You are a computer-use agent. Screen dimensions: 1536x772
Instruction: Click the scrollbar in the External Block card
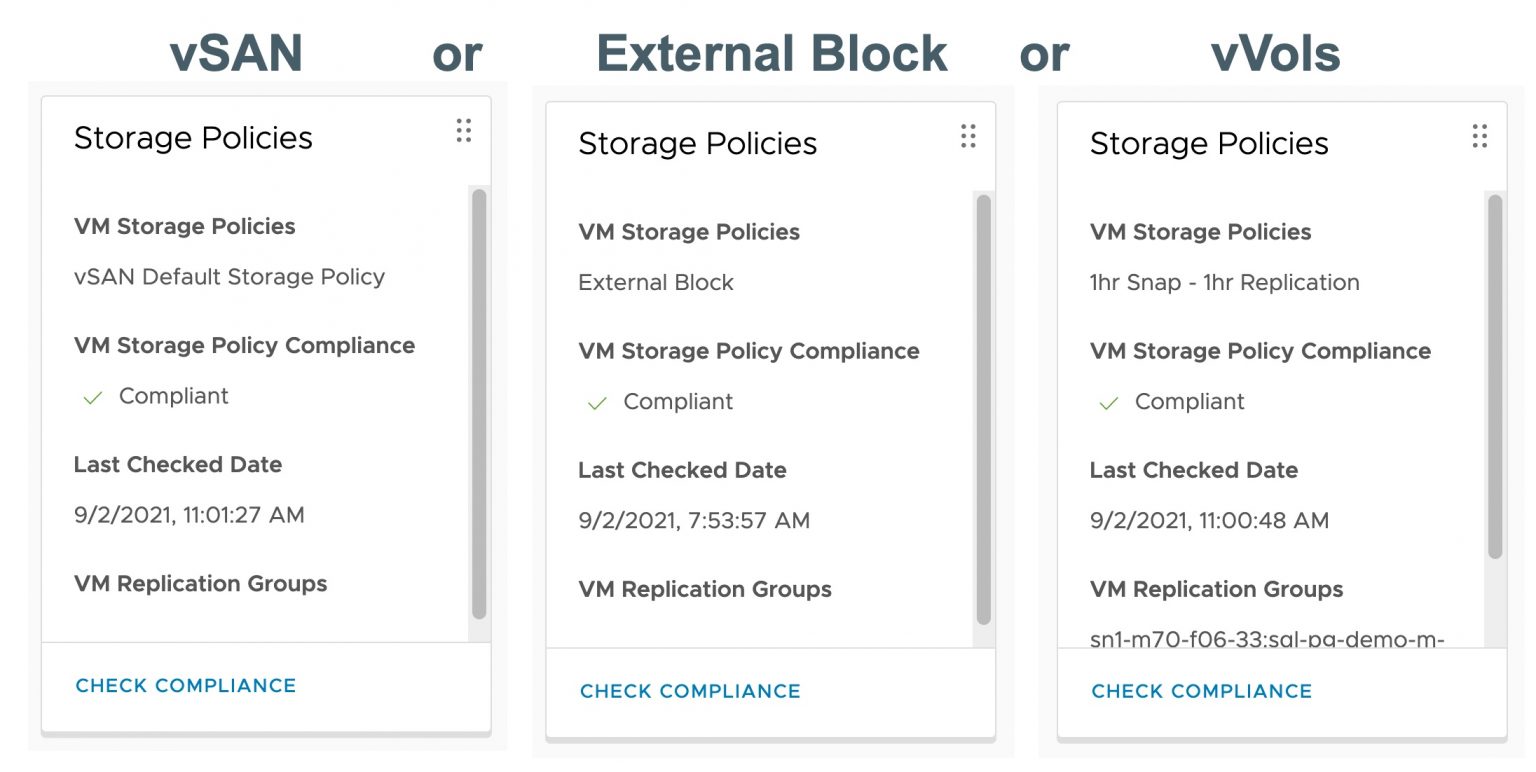983,408
